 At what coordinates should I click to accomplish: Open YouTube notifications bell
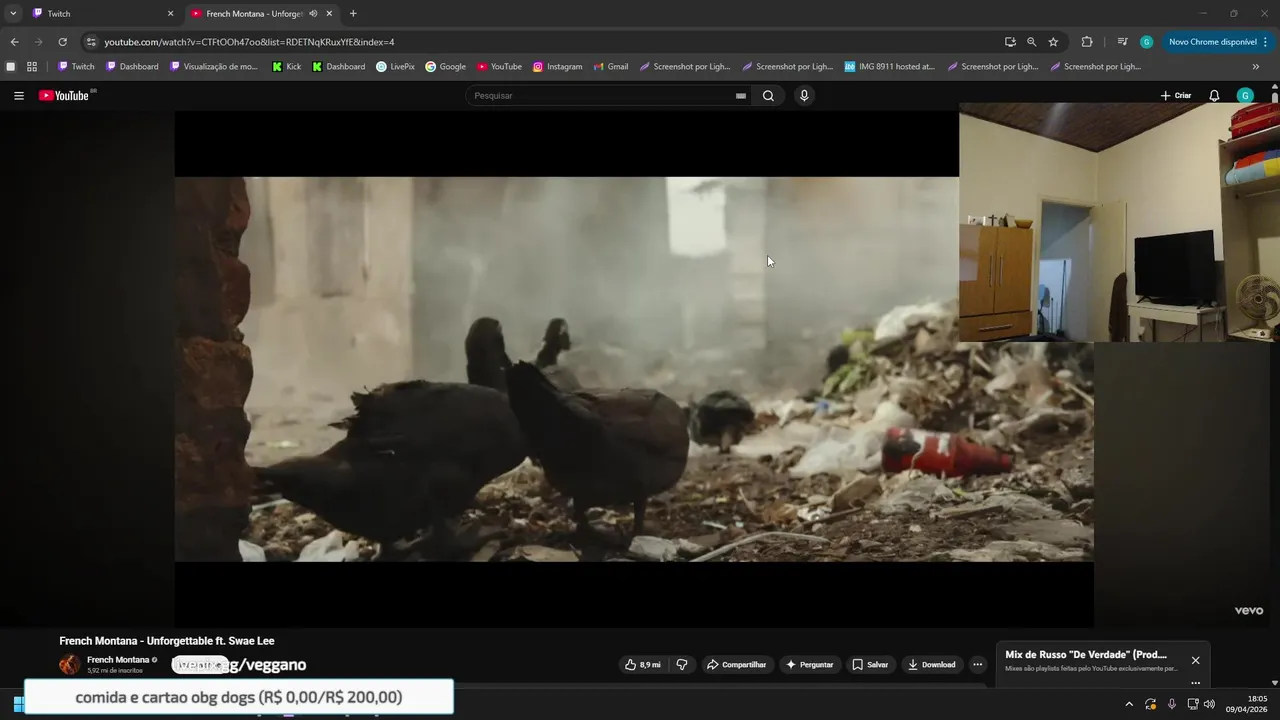[x=1214, y=96]
